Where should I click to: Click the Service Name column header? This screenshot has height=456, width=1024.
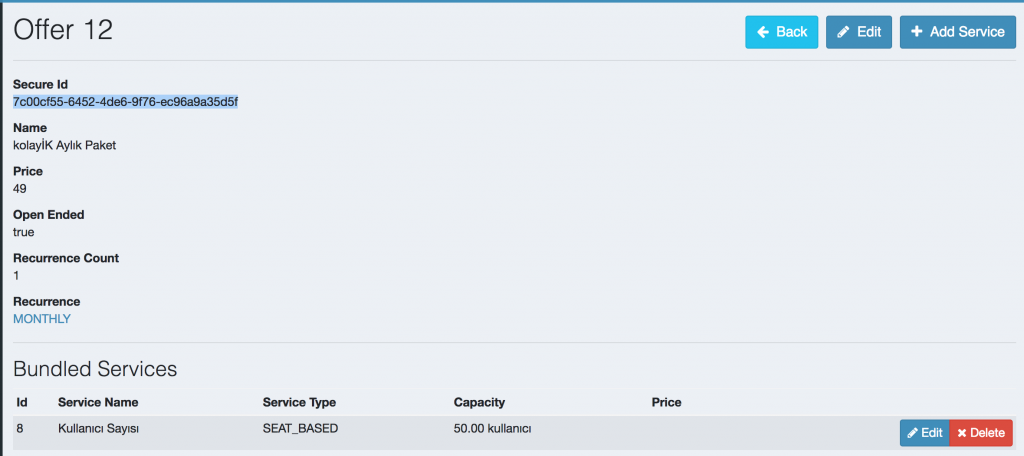coord(98,402)
